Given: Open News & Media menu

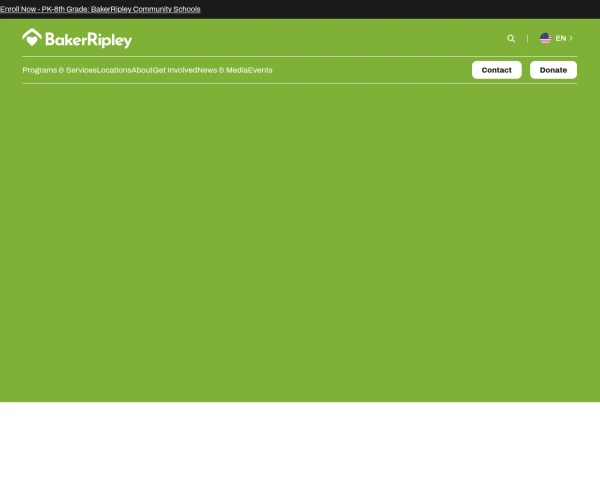Looking at the screenshot, I should pyautogui.click(x=222, y=70).
